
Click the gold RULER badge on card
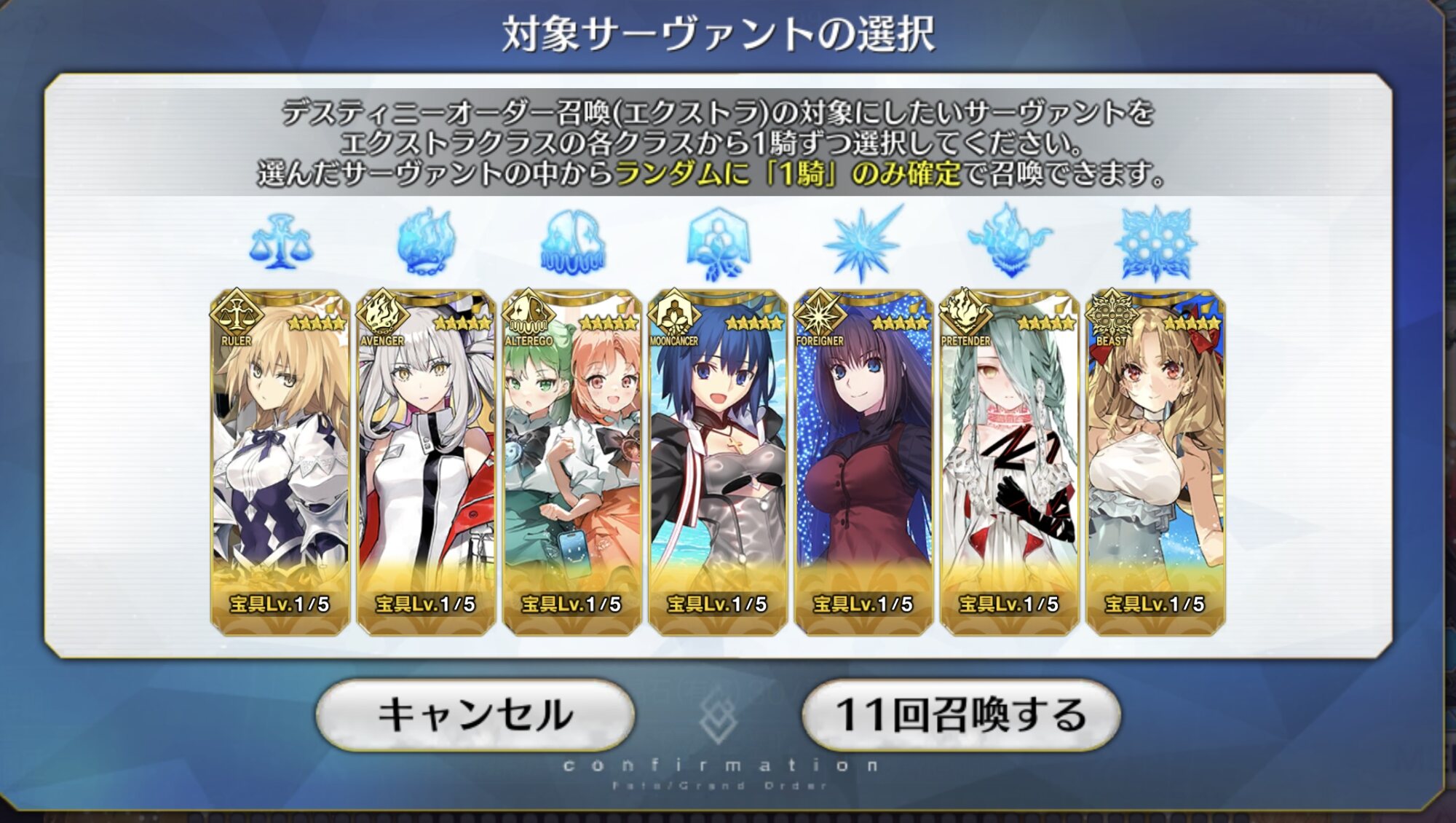point(237,319)
